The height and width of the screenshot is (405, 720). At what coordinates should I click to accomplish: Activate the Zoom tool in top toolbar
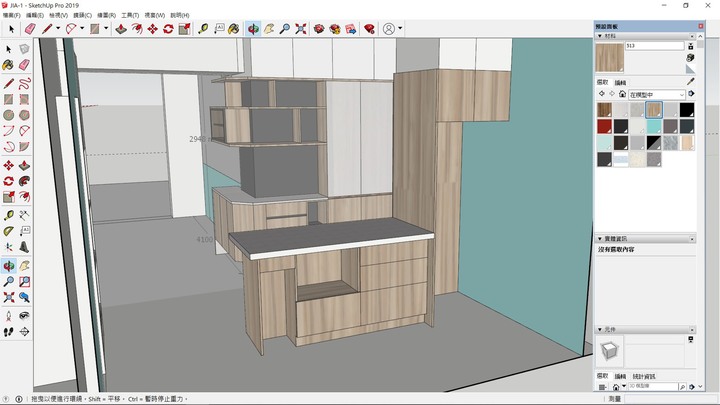point(285,29)
